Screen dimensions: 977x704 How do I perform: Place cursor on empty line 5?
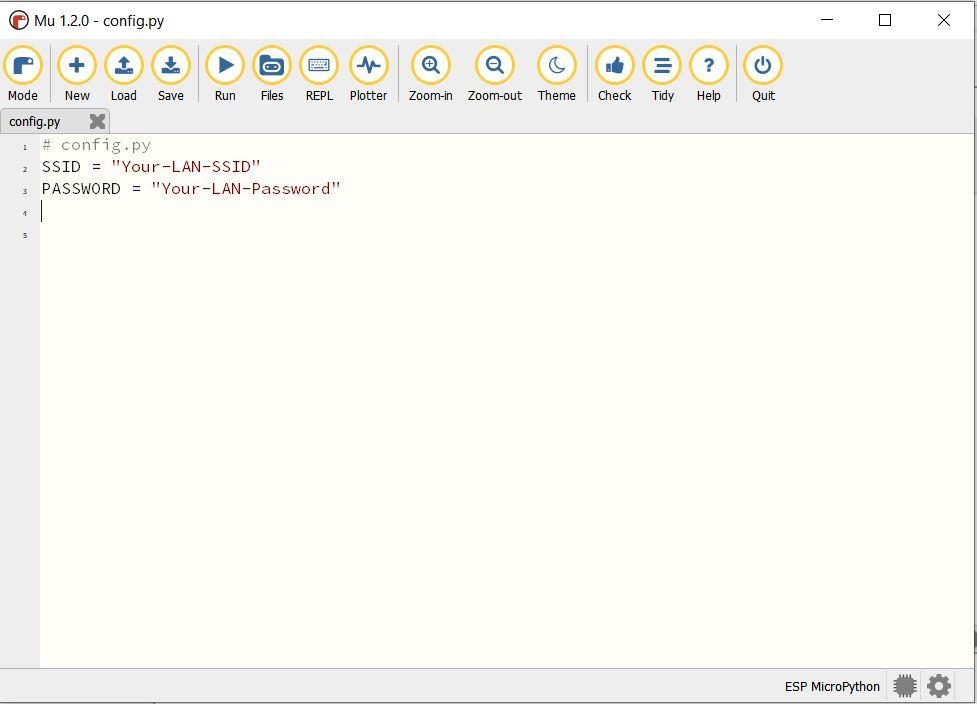(x=506, y=235)
